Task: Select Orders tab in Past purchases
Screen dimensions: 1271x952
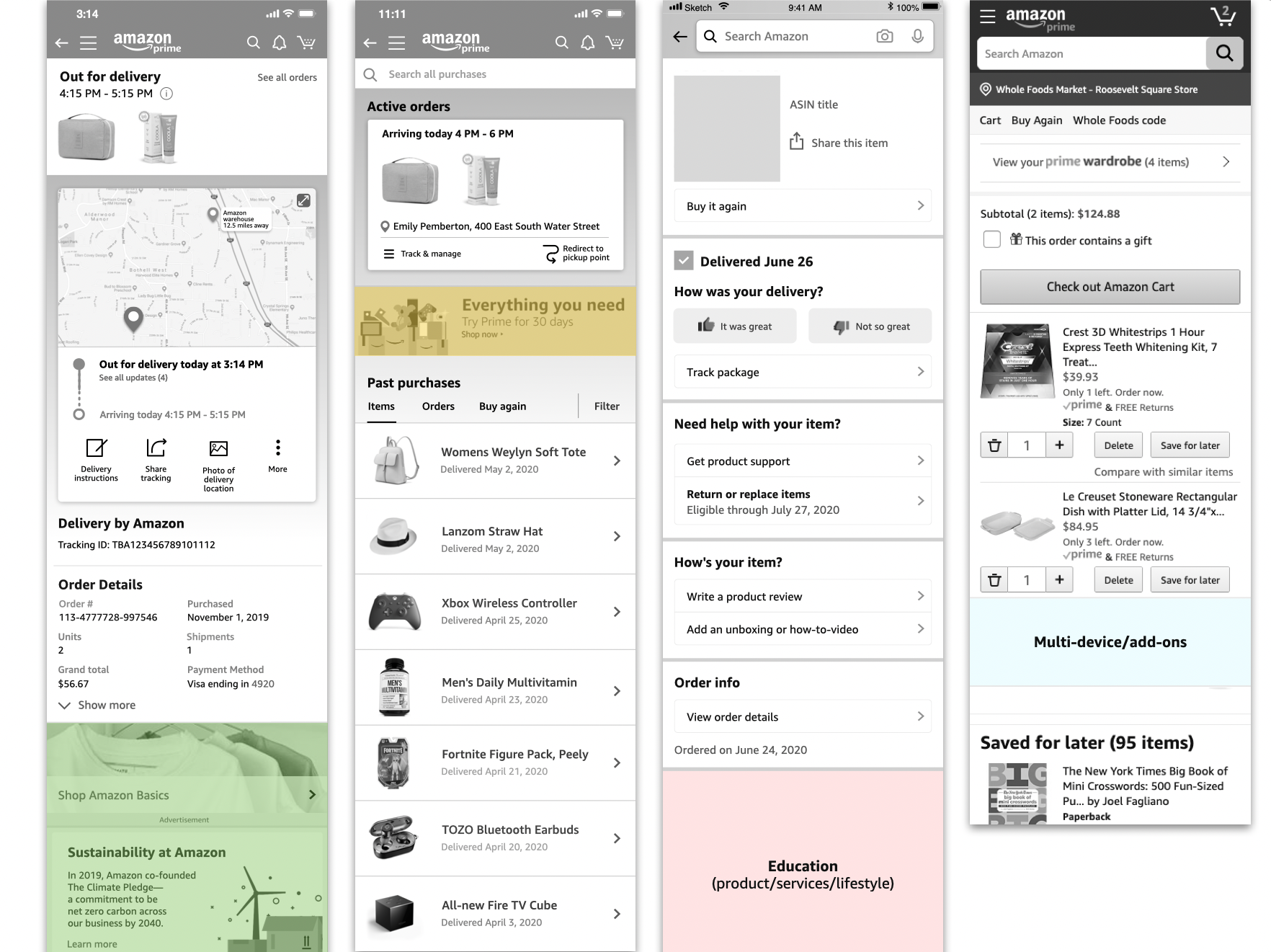Action: pos(438,406)
